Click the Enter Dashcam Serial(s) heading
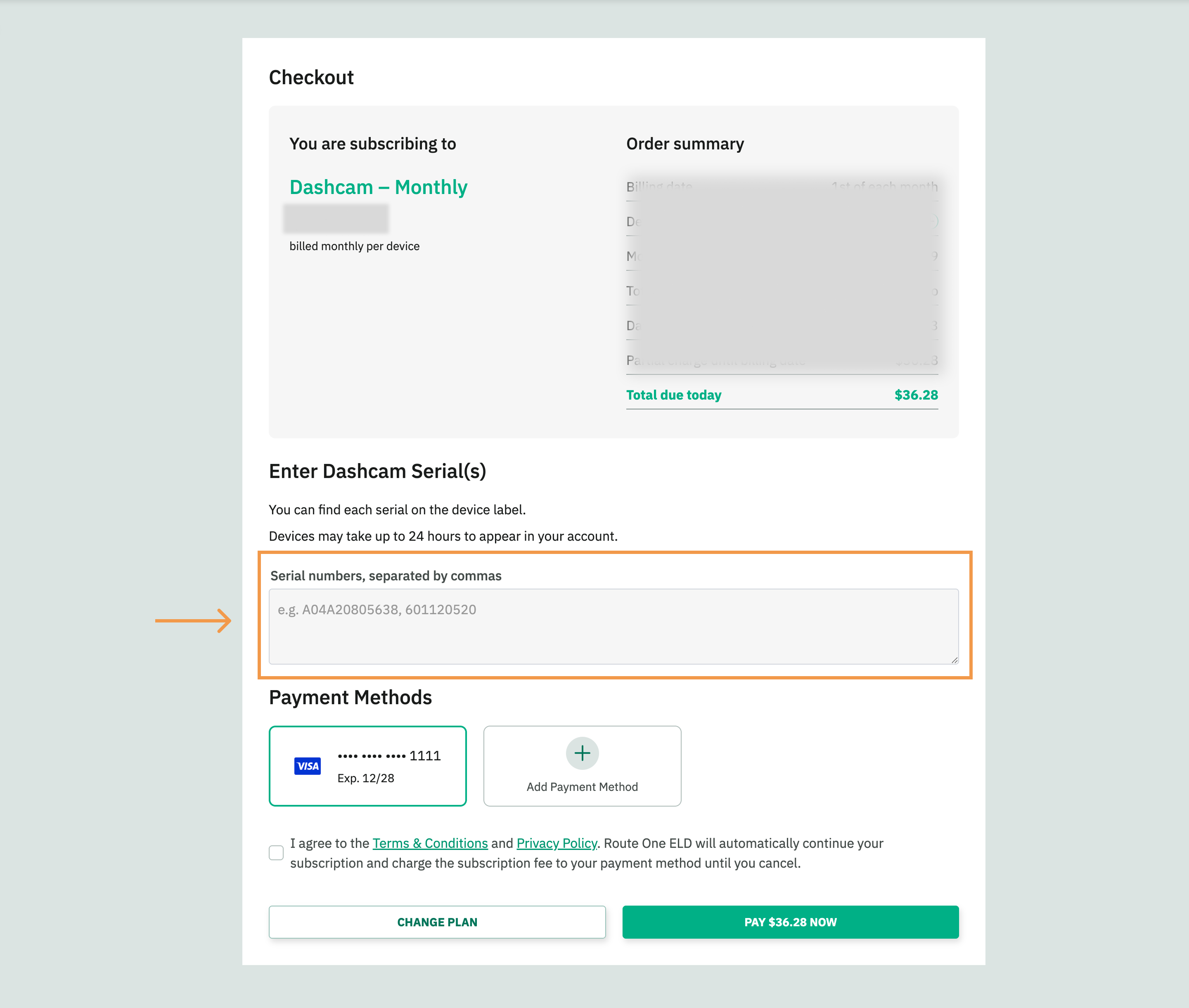Image resolution: width=1189 pixels, height=1008 pixels. pyautogui.click(x=377, y=471)
